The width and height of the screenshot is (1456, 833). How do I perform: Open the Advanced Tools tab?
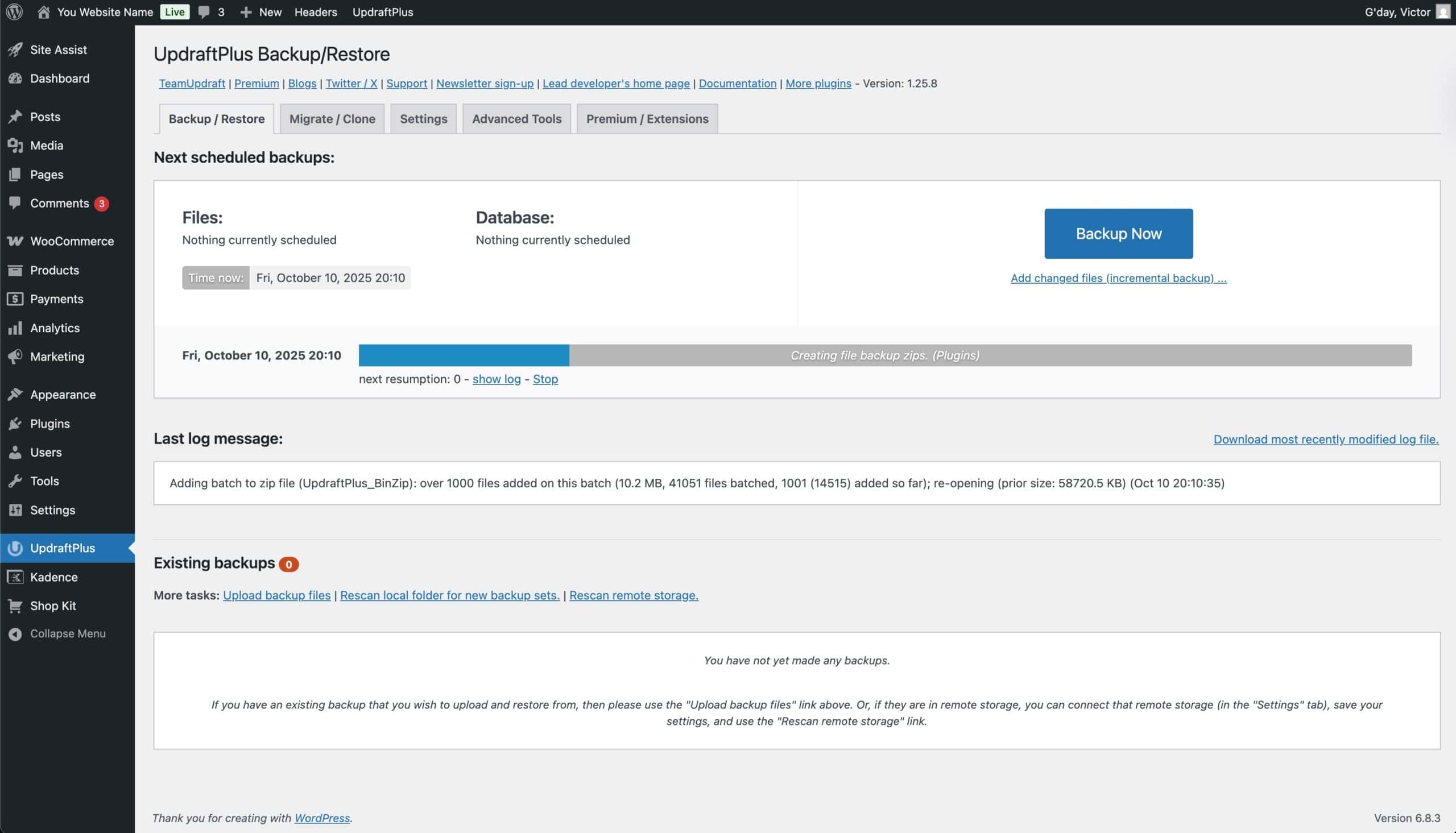pos(516,119)
